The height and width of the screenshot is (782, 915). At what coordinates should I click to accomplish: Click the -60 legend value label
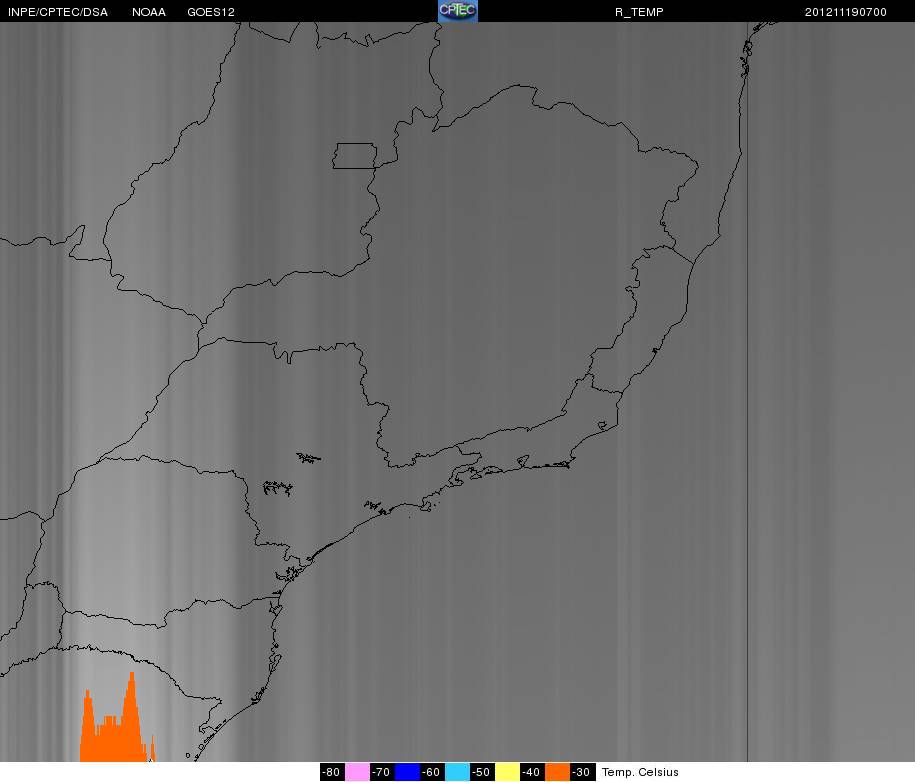tap(432, 772)
